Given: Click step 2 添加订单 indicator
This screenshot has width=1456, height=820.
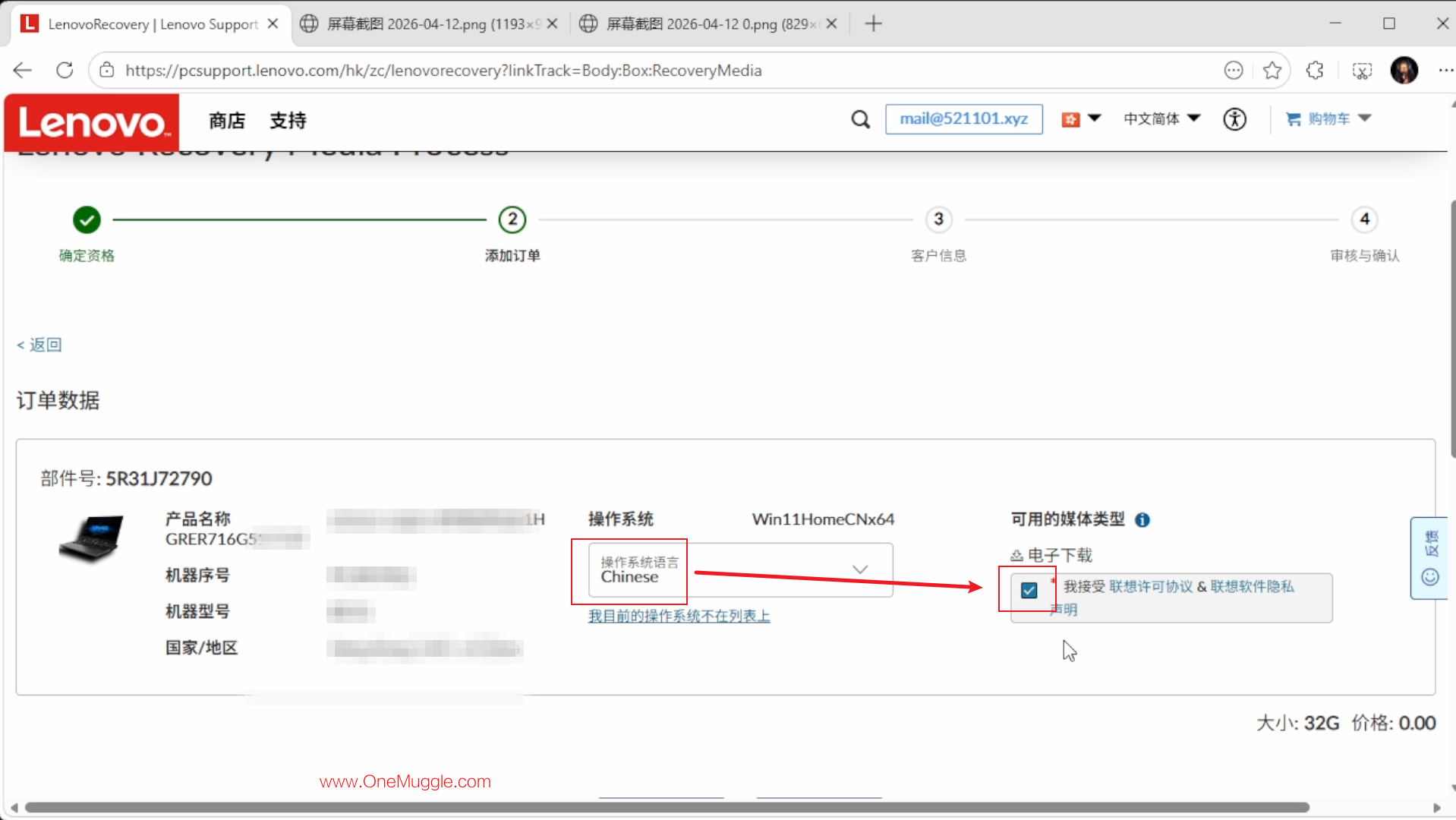Looking at the screenshot, I should tap(512, 220).
